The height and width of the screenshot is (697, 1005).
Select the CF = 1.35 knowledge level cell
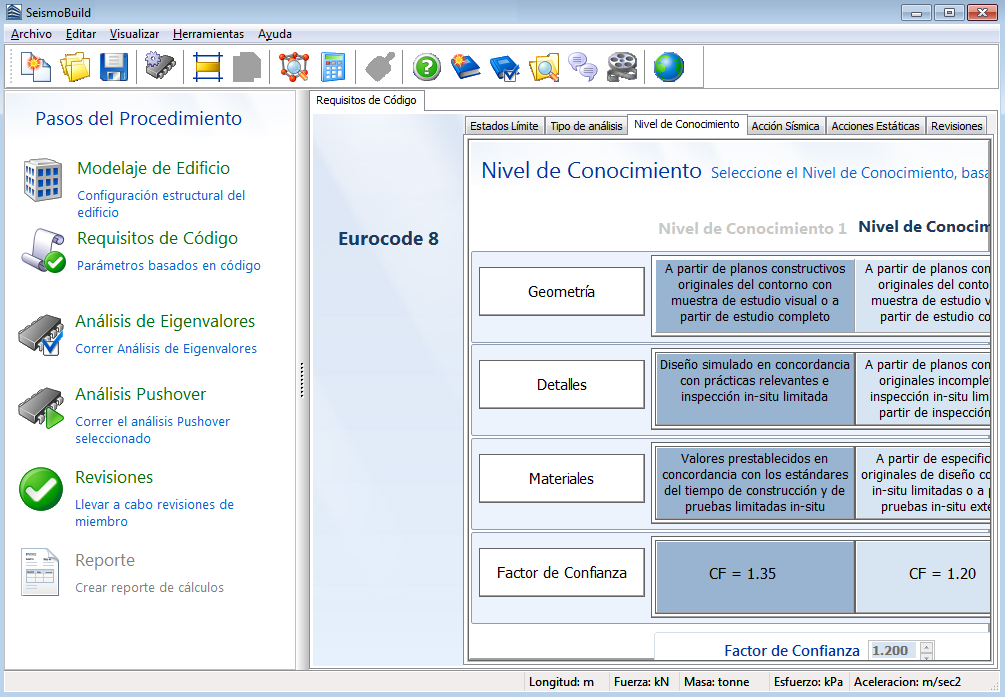pos(755,574)
